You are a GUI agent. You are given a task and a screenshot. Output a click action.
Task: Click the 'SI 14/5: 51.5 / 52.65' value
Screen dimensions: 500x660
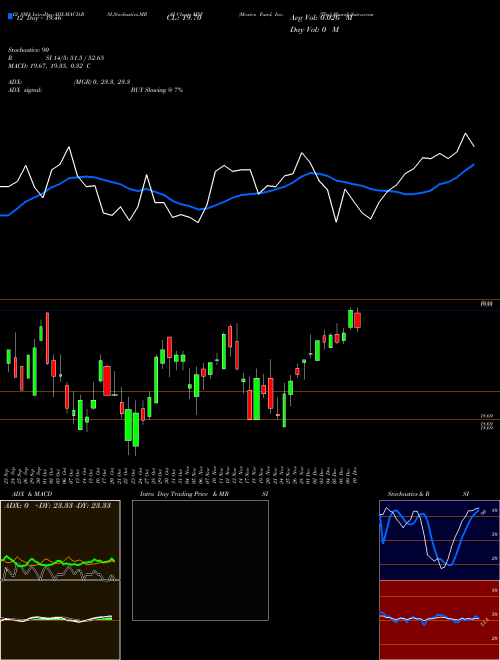click(75, 58)
